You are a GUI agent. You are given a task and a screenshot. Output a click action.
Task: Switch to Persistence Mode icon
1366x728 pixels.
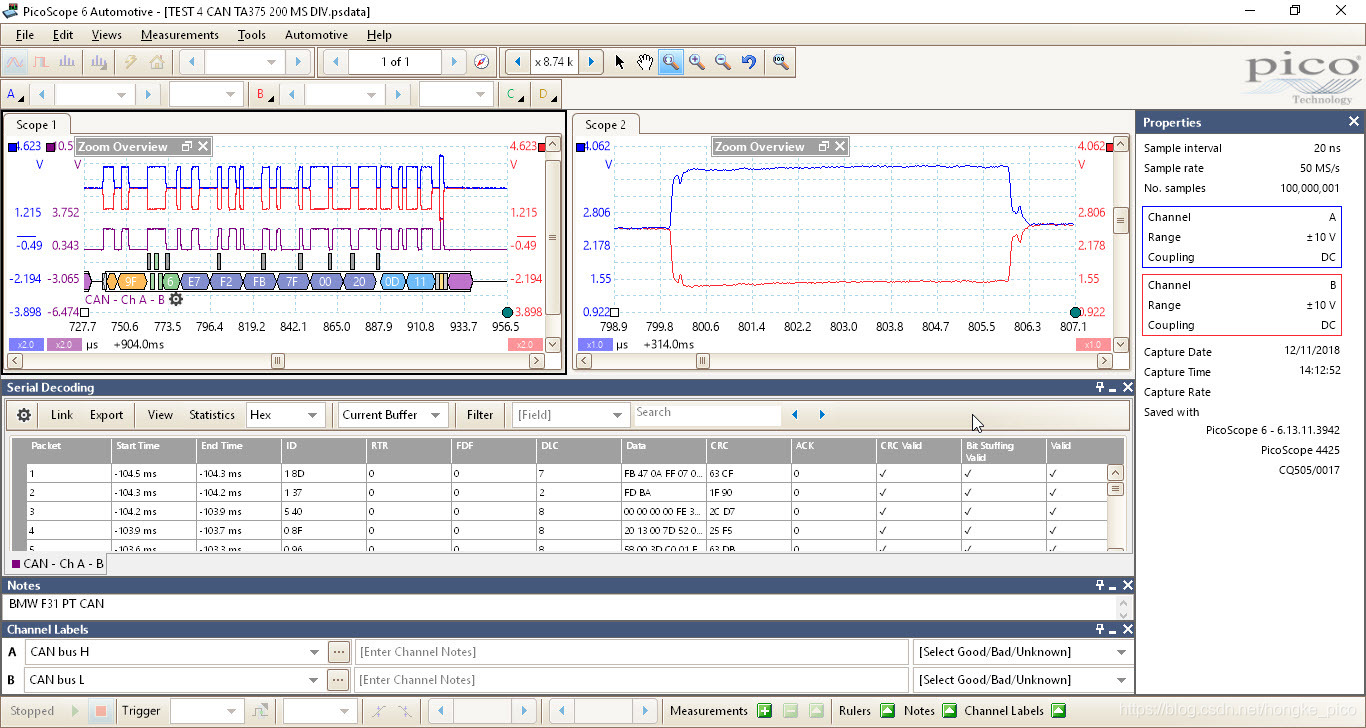click(41, 62)
